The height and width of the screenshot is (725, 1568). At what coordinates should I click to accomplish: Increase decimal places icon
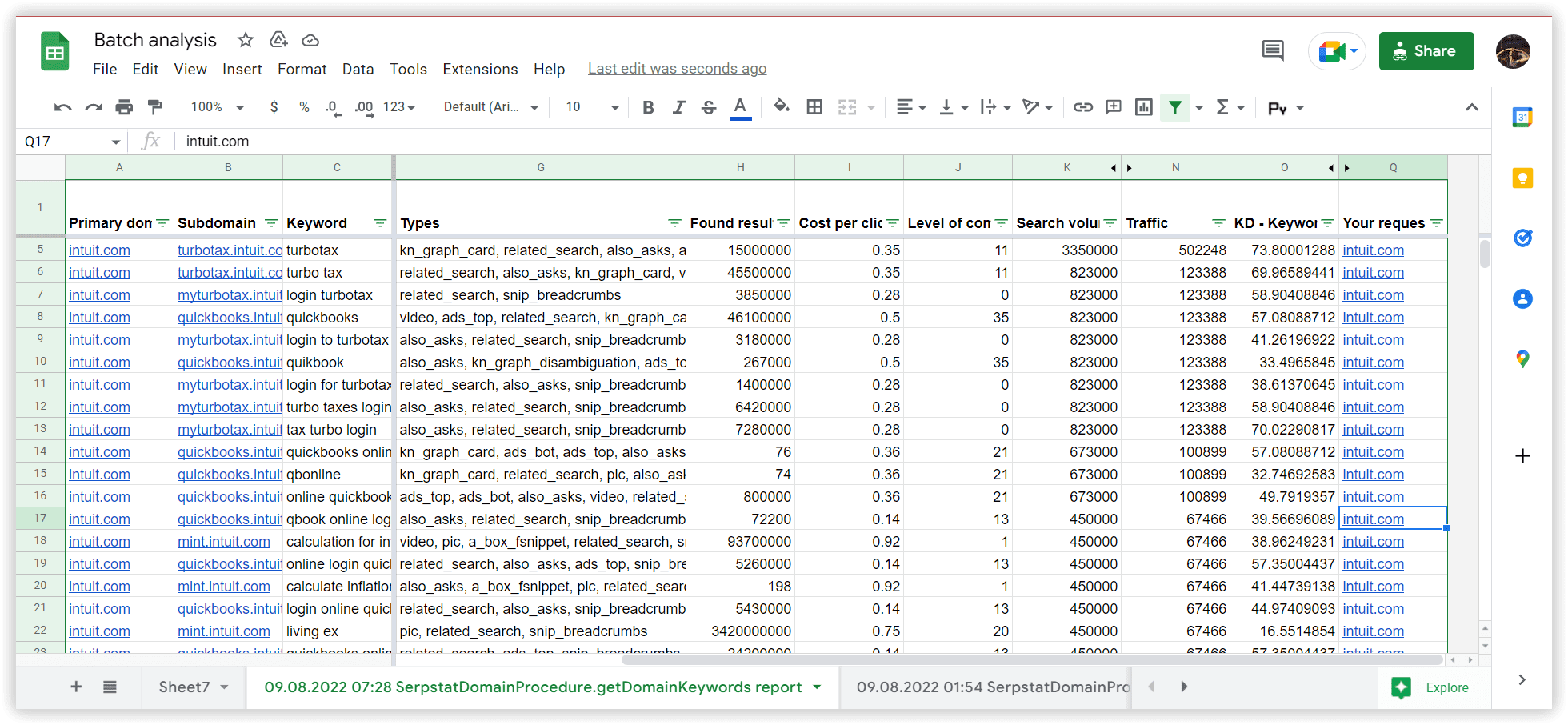click(364, 108)
